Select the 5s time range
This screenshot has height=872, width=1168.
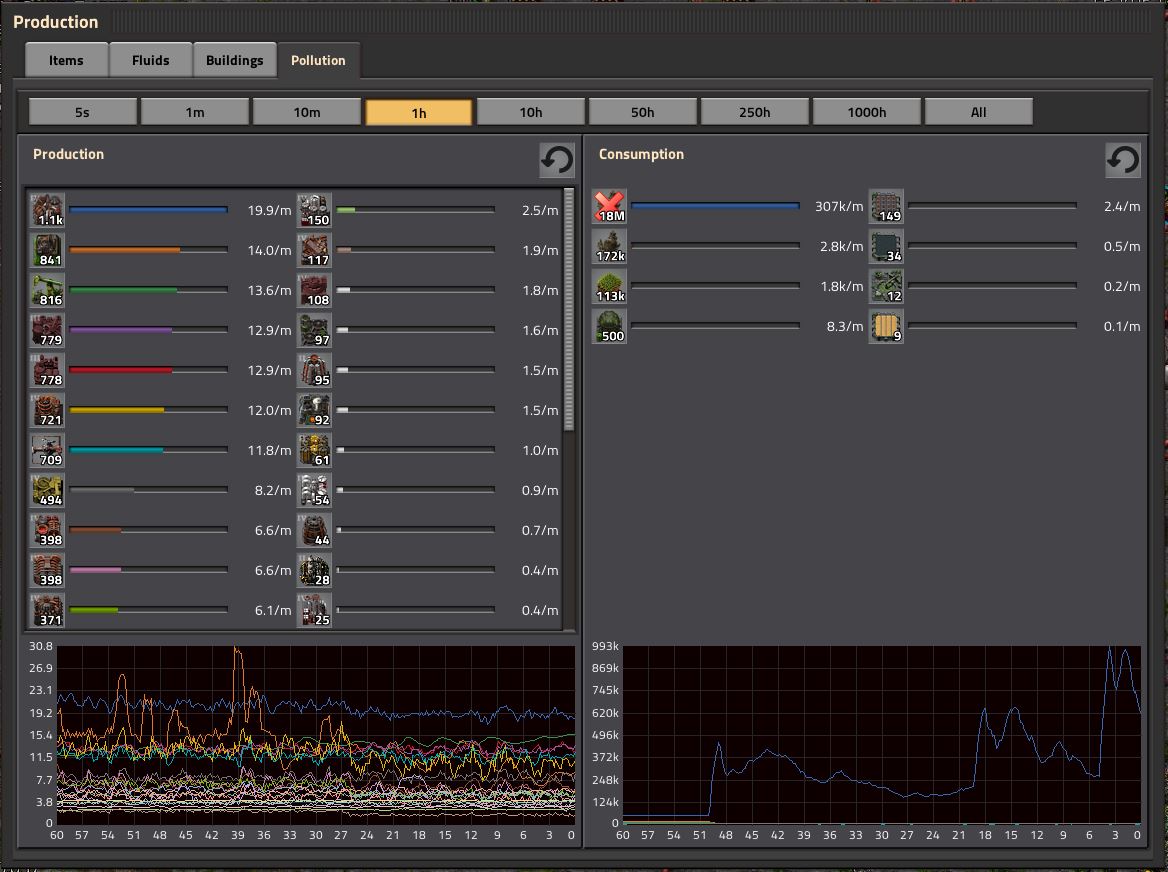pyautogui.click(x=83, y=112)
